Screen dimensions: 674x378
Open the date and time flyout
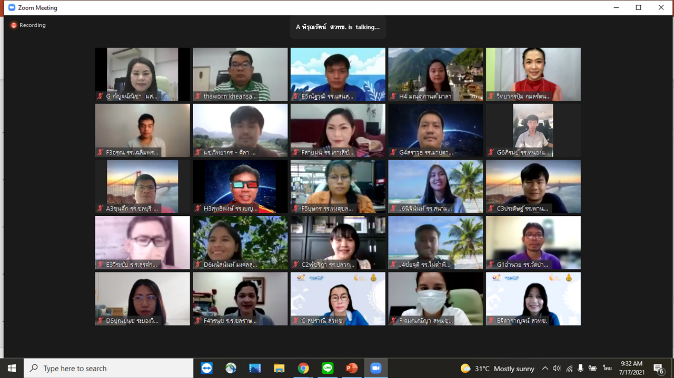point(631,368)
